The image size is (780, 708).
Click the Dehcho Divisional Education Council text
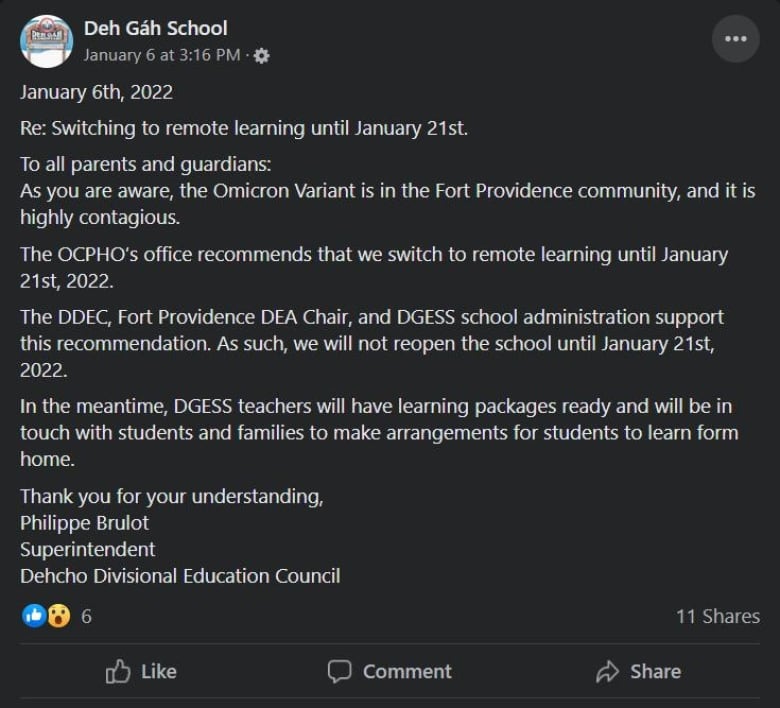180,576
